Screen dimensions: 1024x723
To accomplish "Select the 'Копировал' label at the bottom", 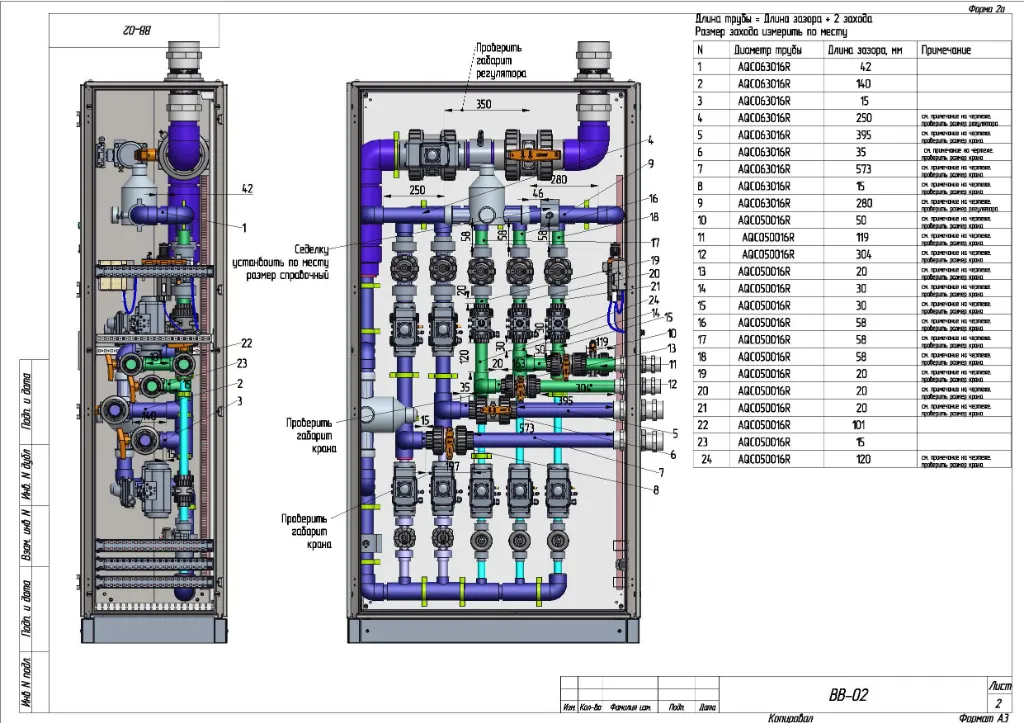I will click(792, 717).
